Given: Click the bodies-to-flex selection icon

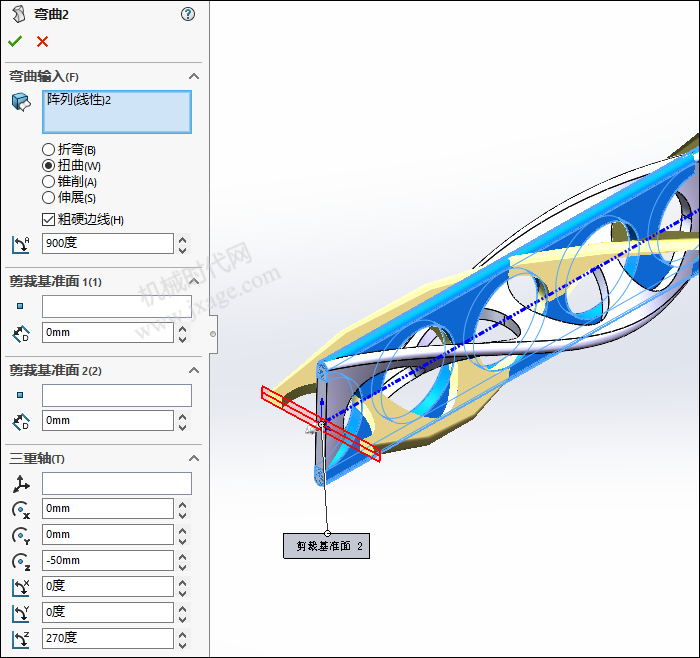Looking at the screenshot, I should pos(21,102).
